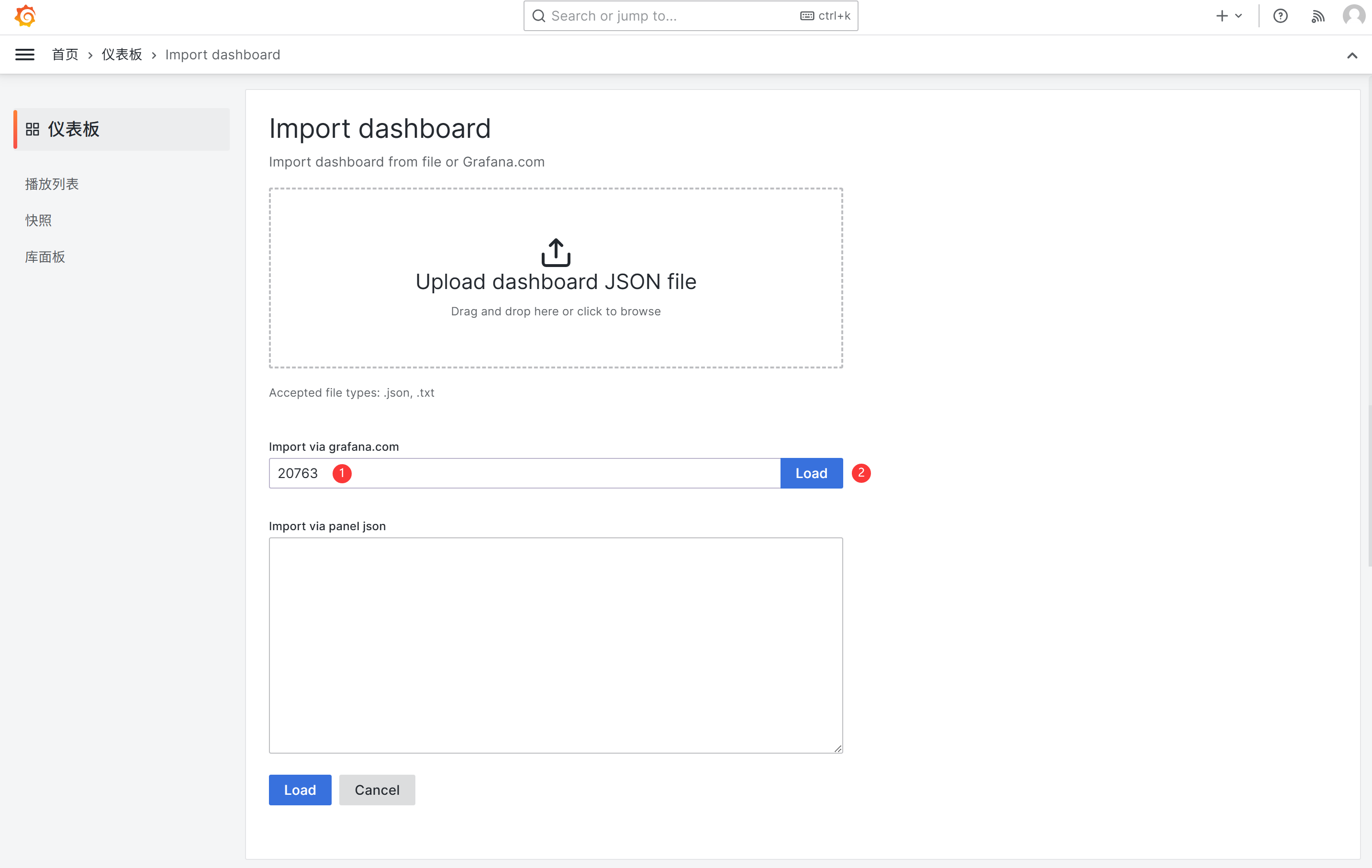1372x868 pixels.
Task: Go to 仪表板 breadcrumb
Action: coord(122,55)
